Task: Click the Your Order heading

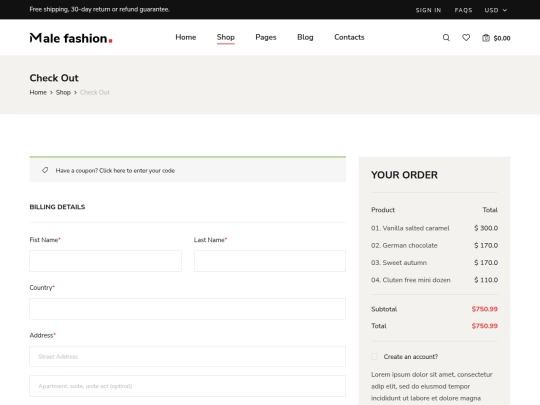Action: [x=404, y=175]
